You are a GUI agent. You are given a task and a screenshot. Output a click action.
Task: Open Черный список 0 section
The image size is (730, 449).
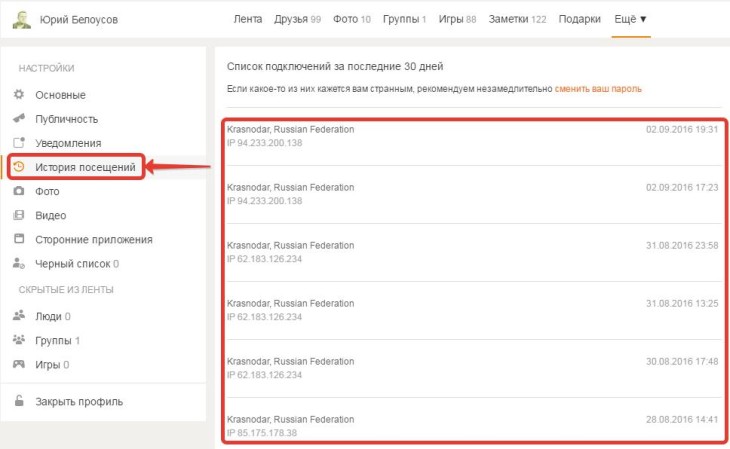[77, 264]
